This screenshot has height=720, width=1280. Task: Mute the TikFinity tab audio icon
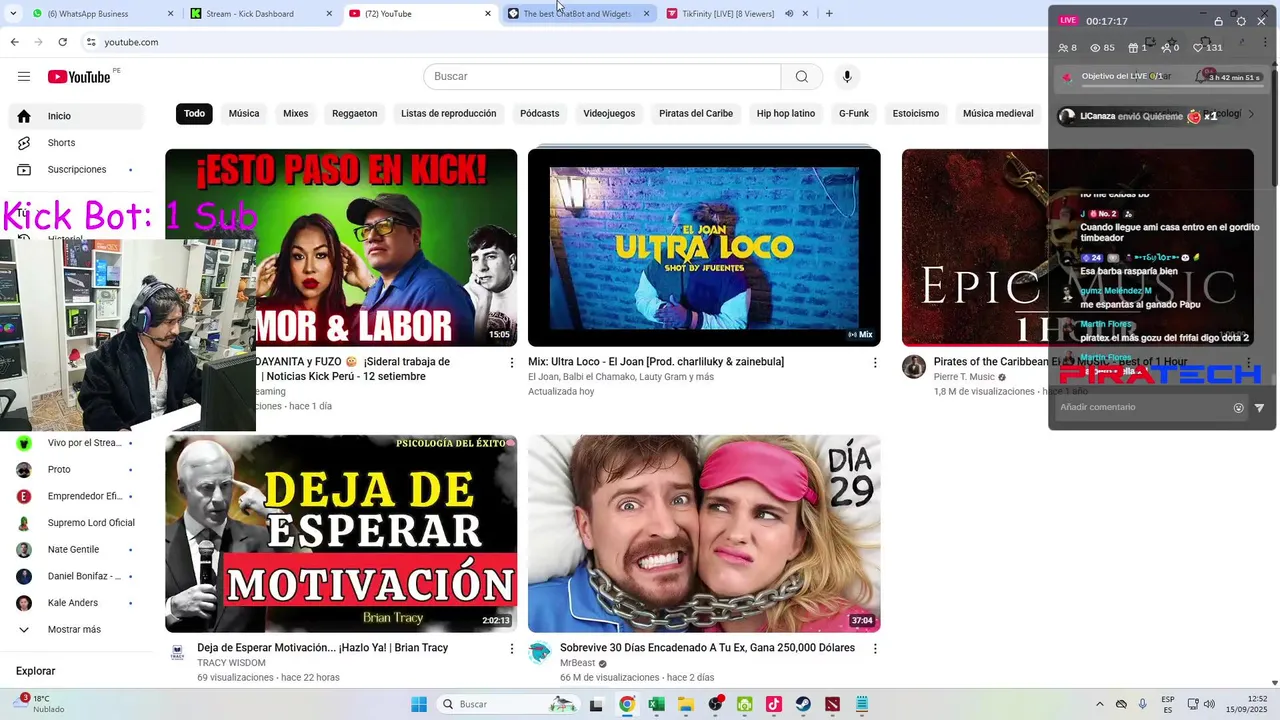[789, 14]
